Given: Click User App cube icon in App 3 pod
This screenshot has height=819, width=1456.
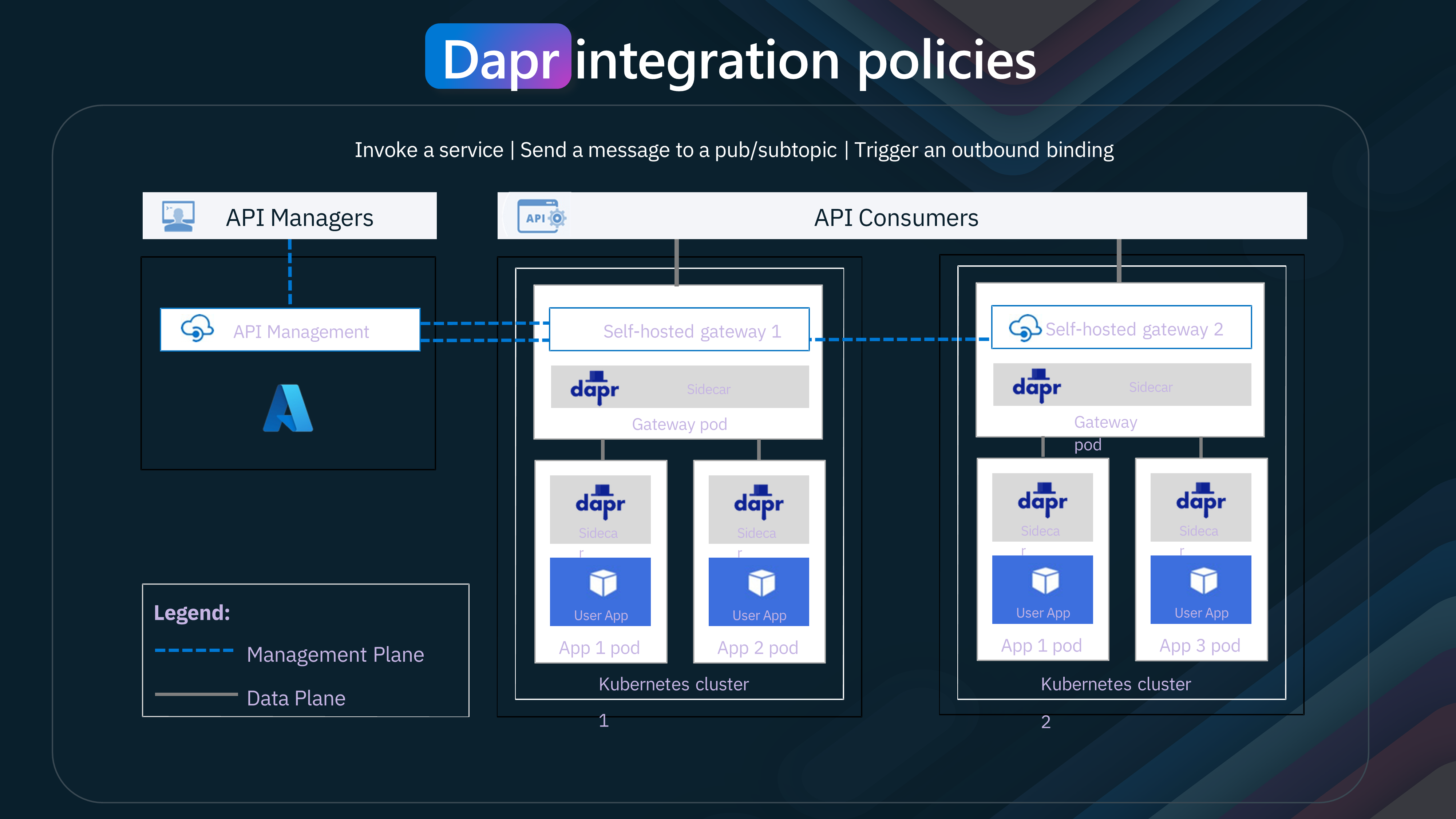Looking at the screenshot, I should pos(1203,581).
